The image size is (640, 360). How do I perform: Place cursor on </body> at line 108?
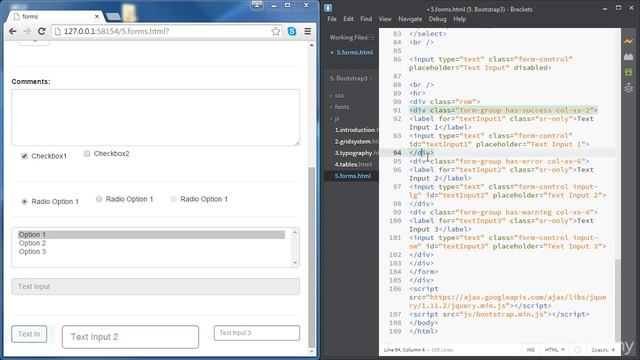pos(423,322)
